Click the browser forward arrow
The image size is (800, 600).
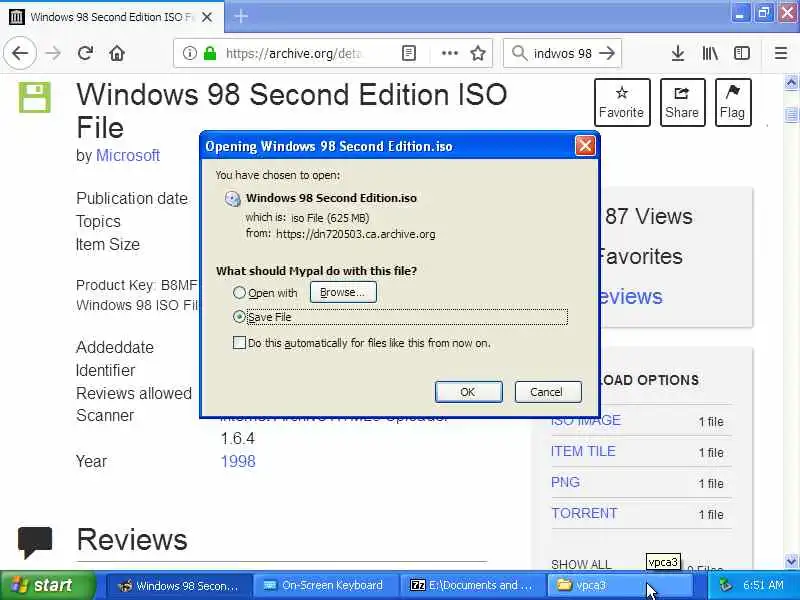pyautogui.click(x=53, y=53)
